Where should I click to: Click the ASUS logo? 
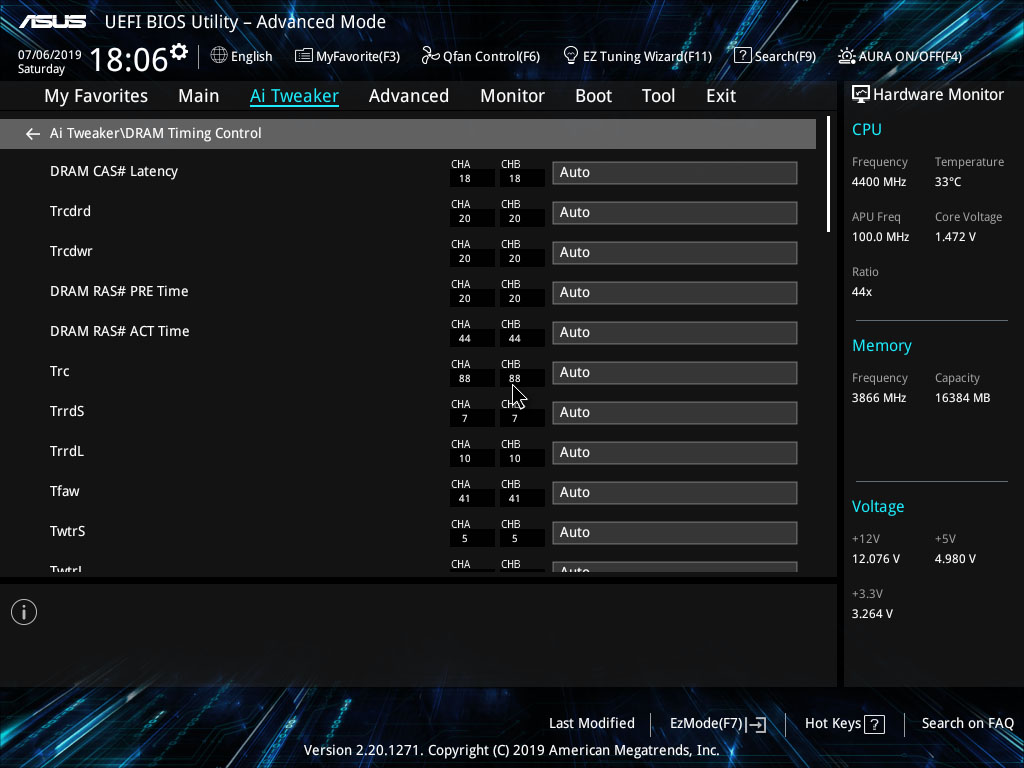(x=52, y=22)
